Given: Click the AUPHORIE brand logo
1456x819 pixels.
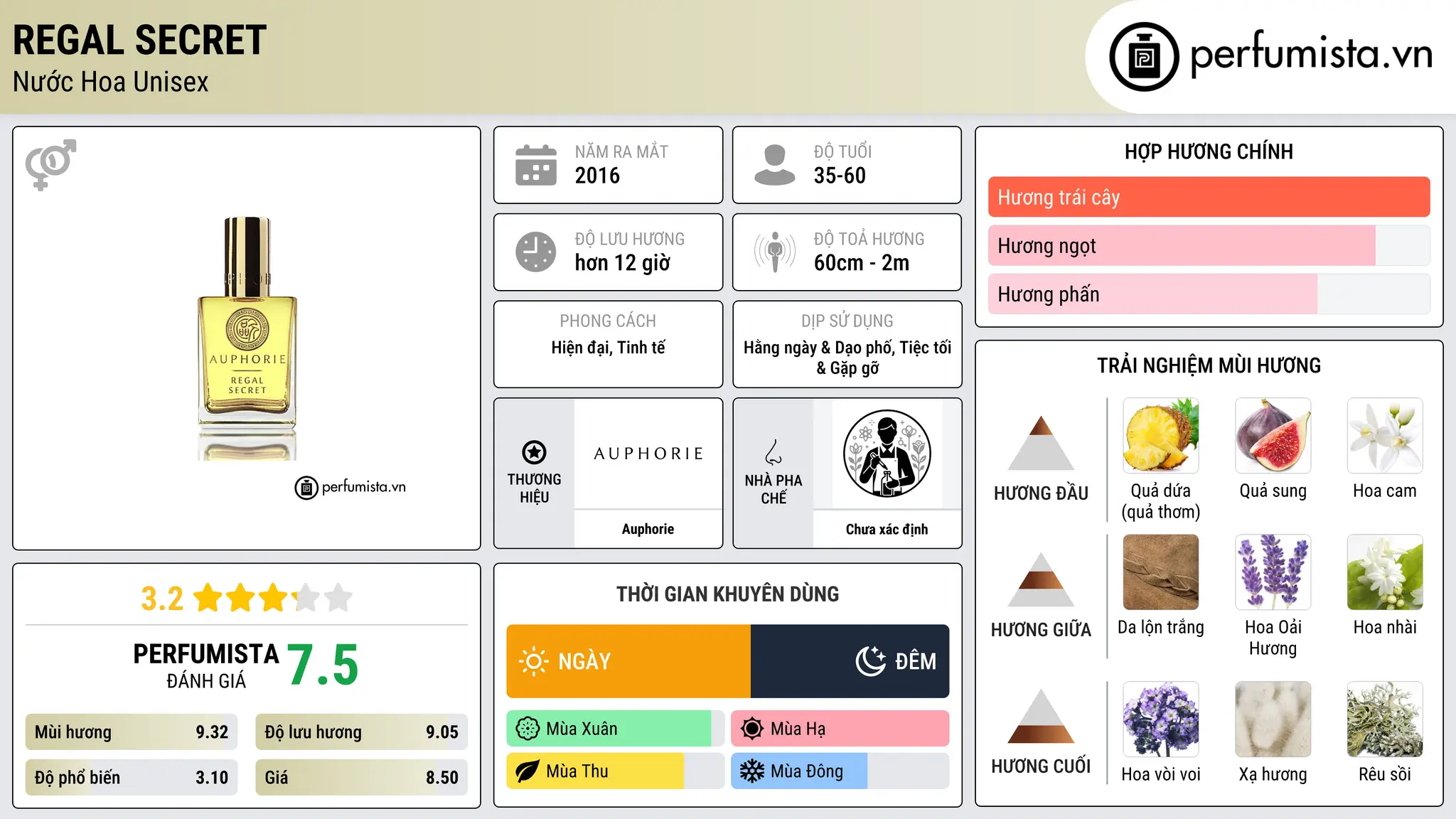Looking at the screenshot, I should pos(648,454).
